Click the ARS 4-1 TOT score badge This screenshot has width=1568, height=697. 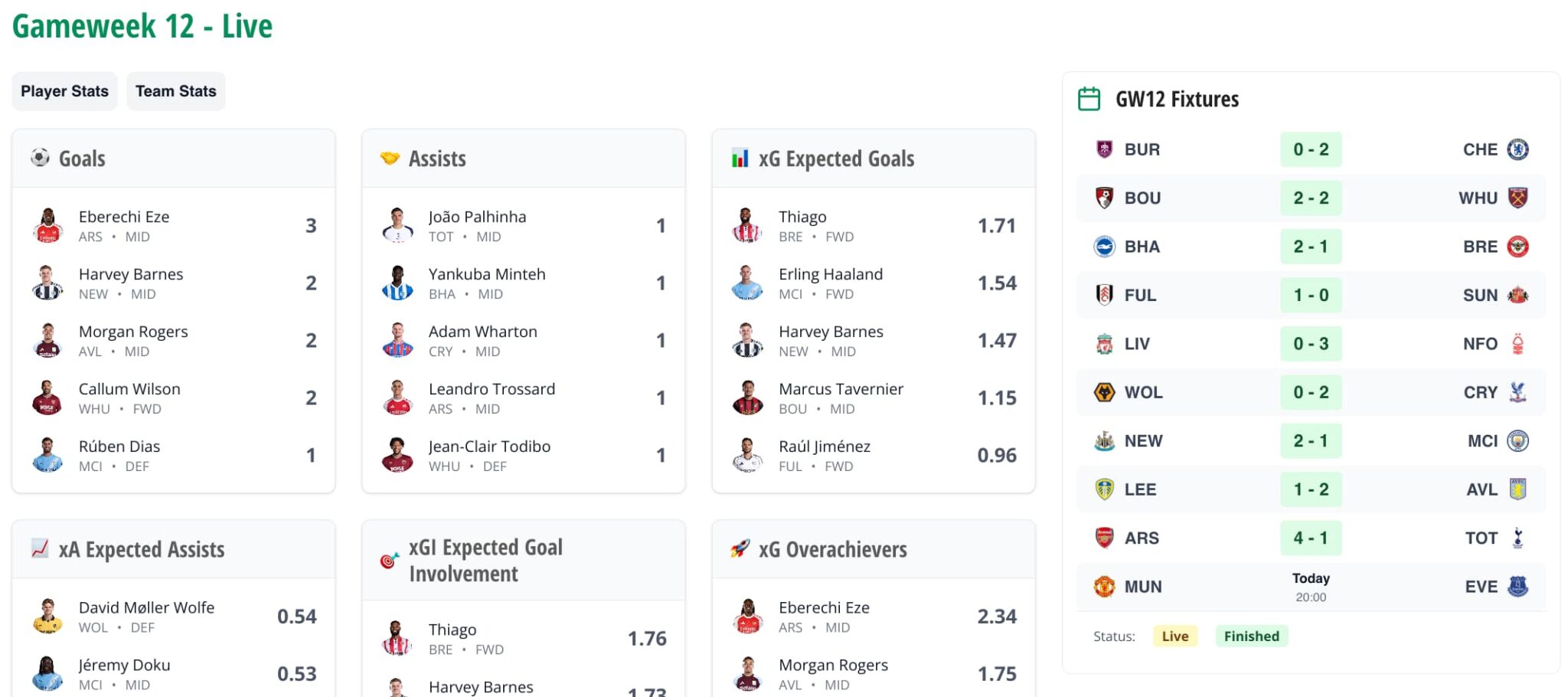pyautogui.click(x=1311, y=538)
